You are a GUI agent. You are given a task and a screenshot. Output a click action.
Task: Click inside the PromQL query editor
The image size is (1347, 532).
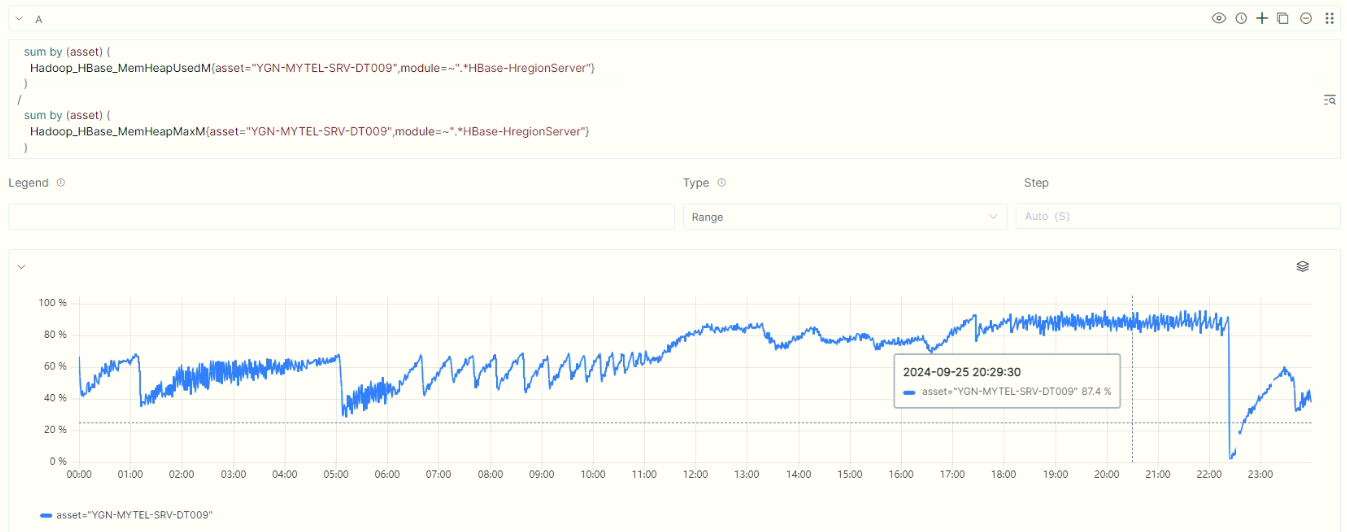[600, 99]
